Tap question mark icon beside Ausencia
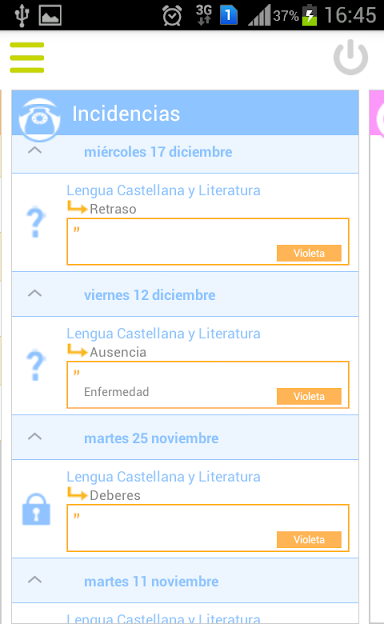 (x=36, y=365)
